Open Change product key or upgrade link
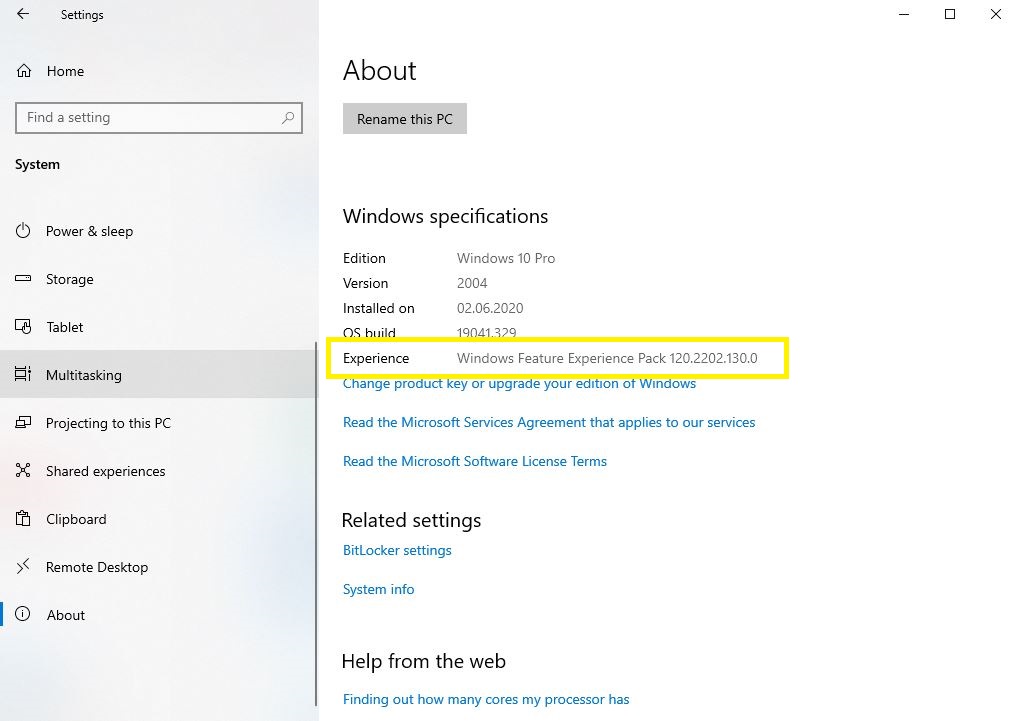Screen dimensions: 1012x721 519,384
